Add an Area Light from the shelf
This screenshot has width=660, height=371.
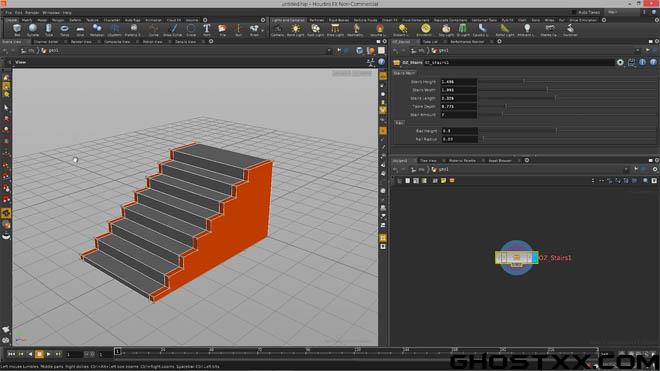coord(335,30)
